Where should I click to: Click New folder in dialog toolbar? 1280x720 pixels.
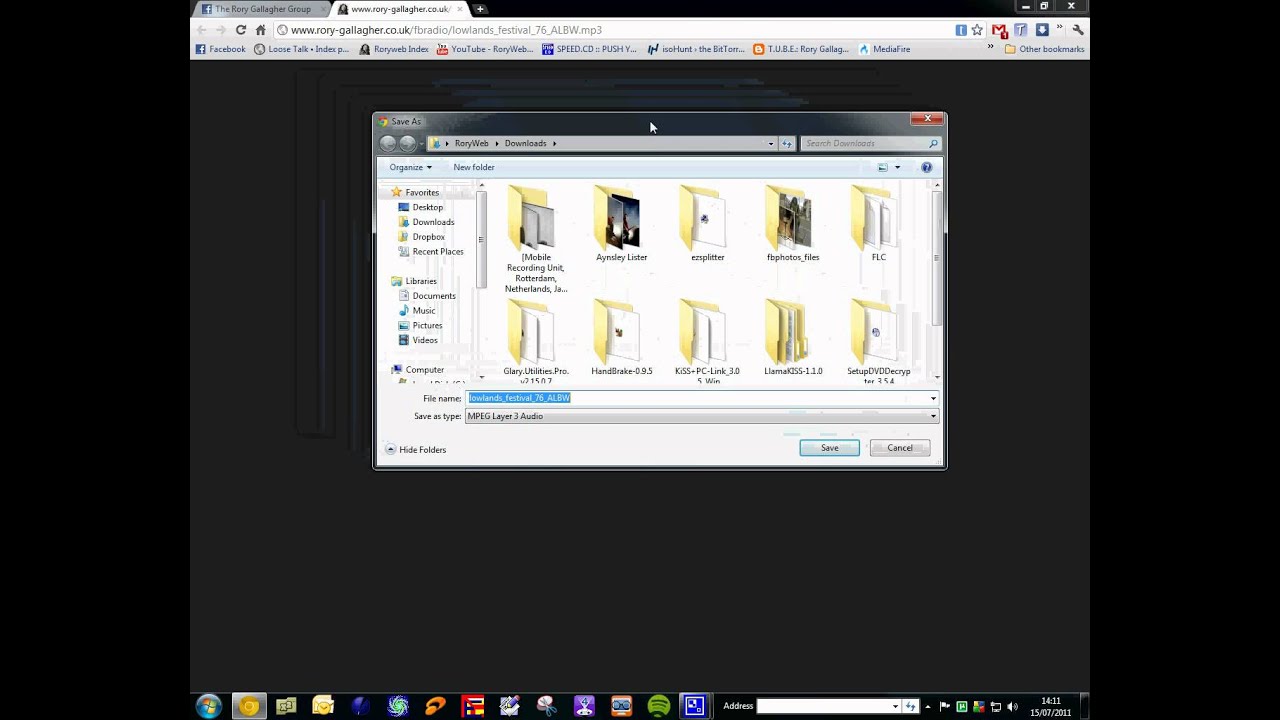(474, 167)
